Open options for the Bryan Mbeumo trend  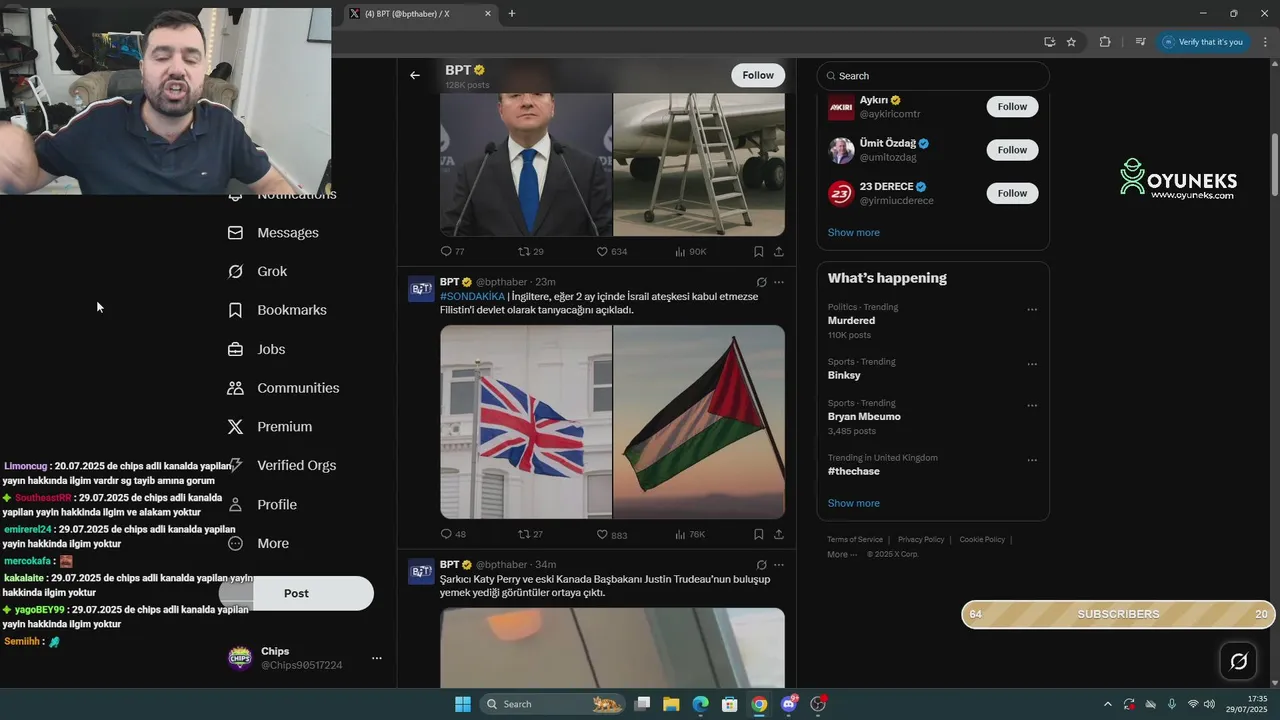click(x=1032, y=406)
